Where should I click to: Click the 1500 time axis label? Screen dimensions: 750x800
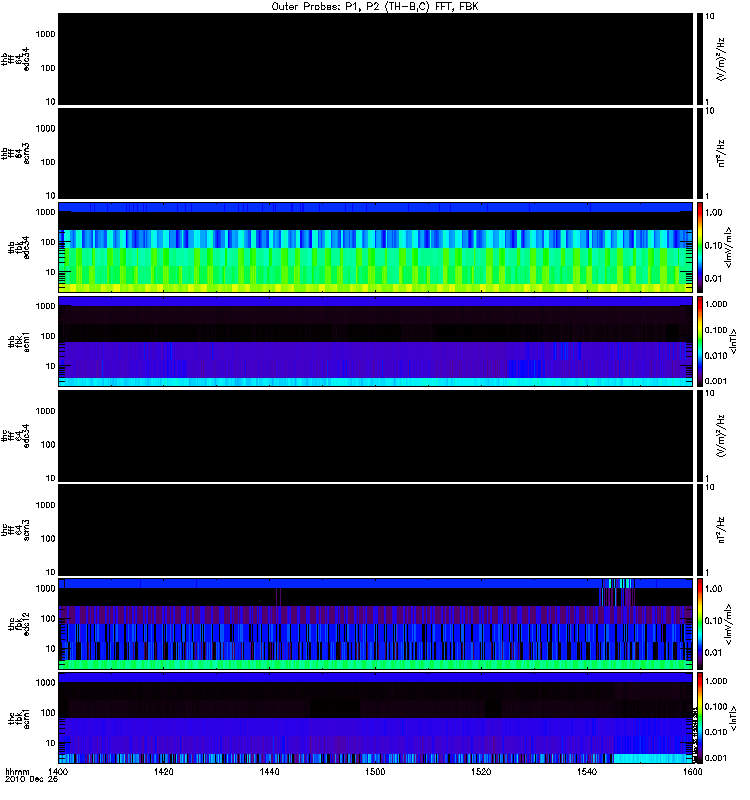tap(375, 771)
